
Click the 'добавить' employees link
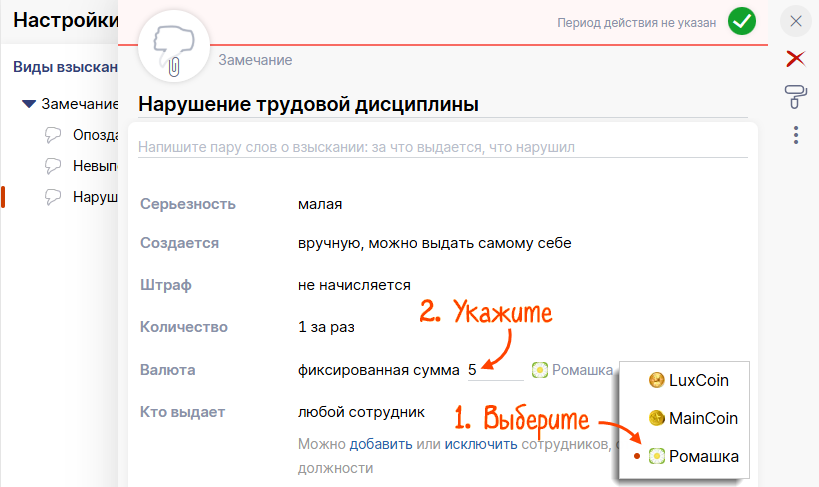click(x=378, y=443)
